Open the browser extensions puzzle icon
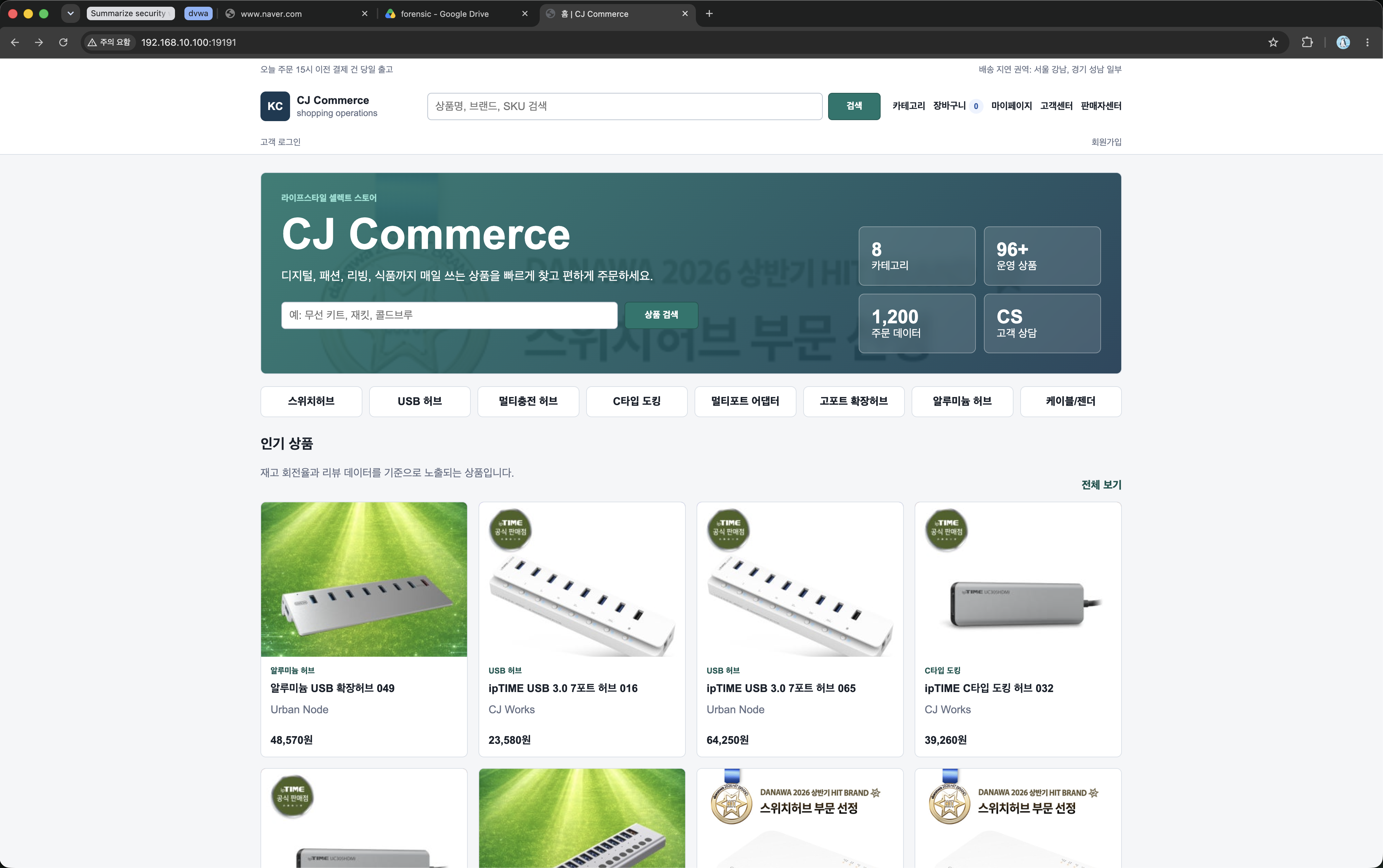Screen dimensions: 1383x868 tap(1307, 42)
